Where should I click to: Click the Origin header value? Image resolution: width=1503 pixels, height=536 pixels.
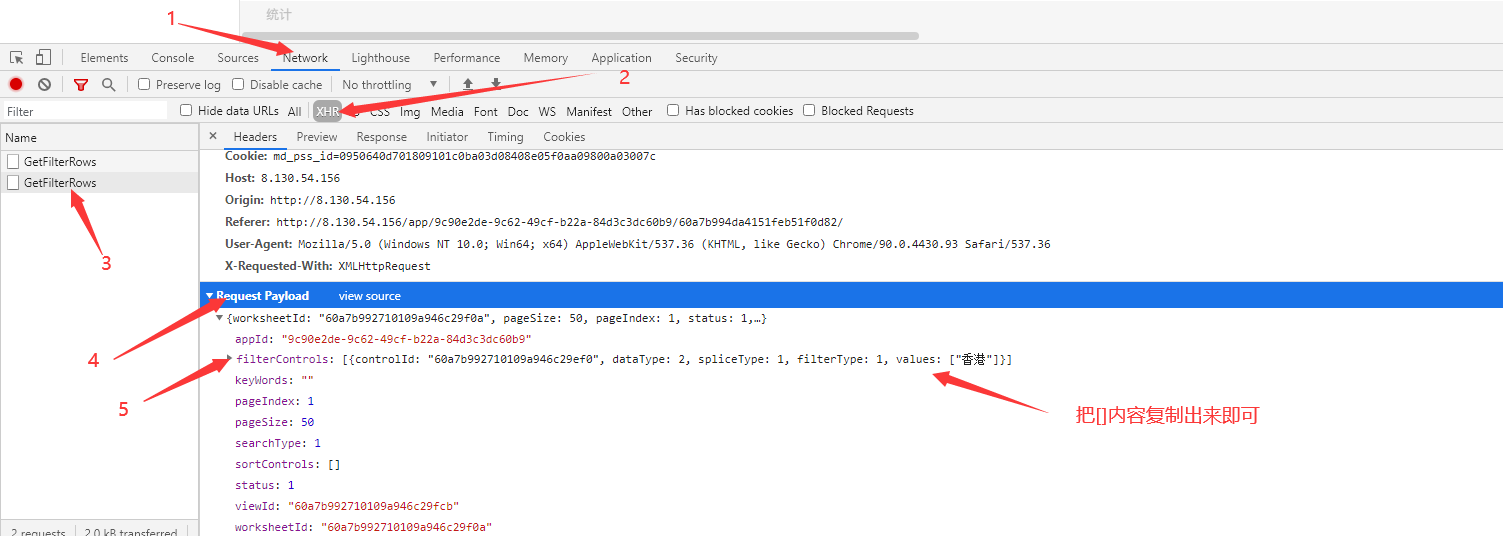(x=332, y=200)
